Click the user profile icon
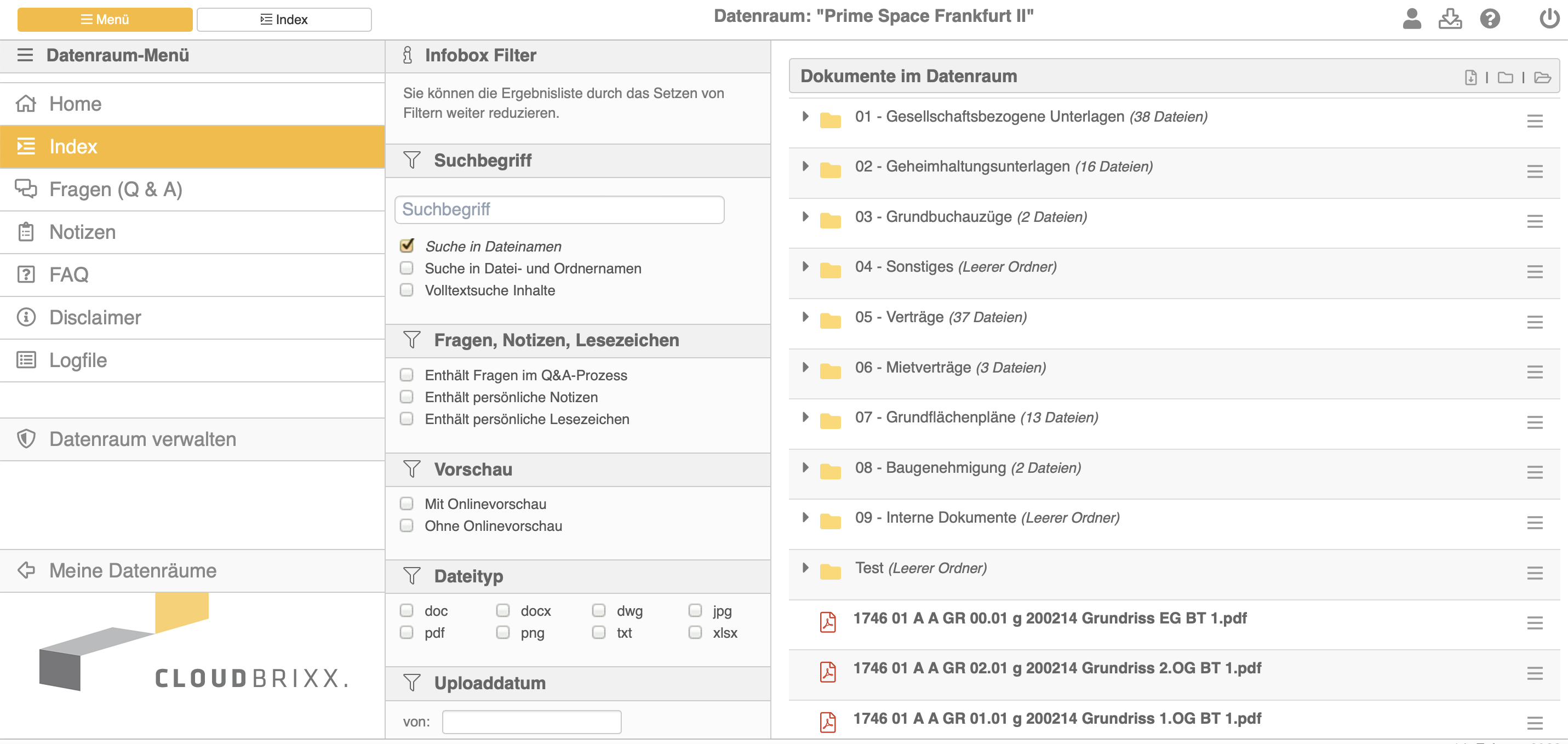Image resolution: width=1568 pixels, height=744 pixels. coord(1411,19)
